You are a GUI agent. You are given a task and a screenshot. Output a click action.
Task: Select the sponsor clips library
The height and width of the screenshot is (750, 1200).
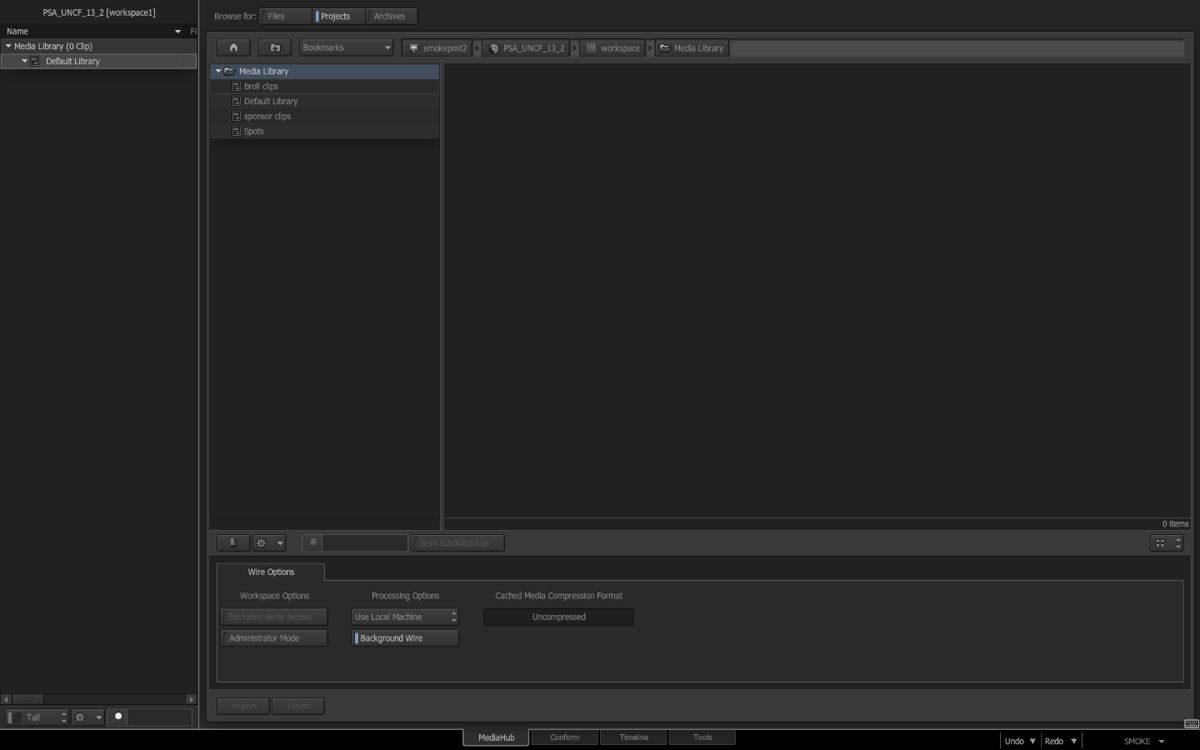click(x=267, y=116)
